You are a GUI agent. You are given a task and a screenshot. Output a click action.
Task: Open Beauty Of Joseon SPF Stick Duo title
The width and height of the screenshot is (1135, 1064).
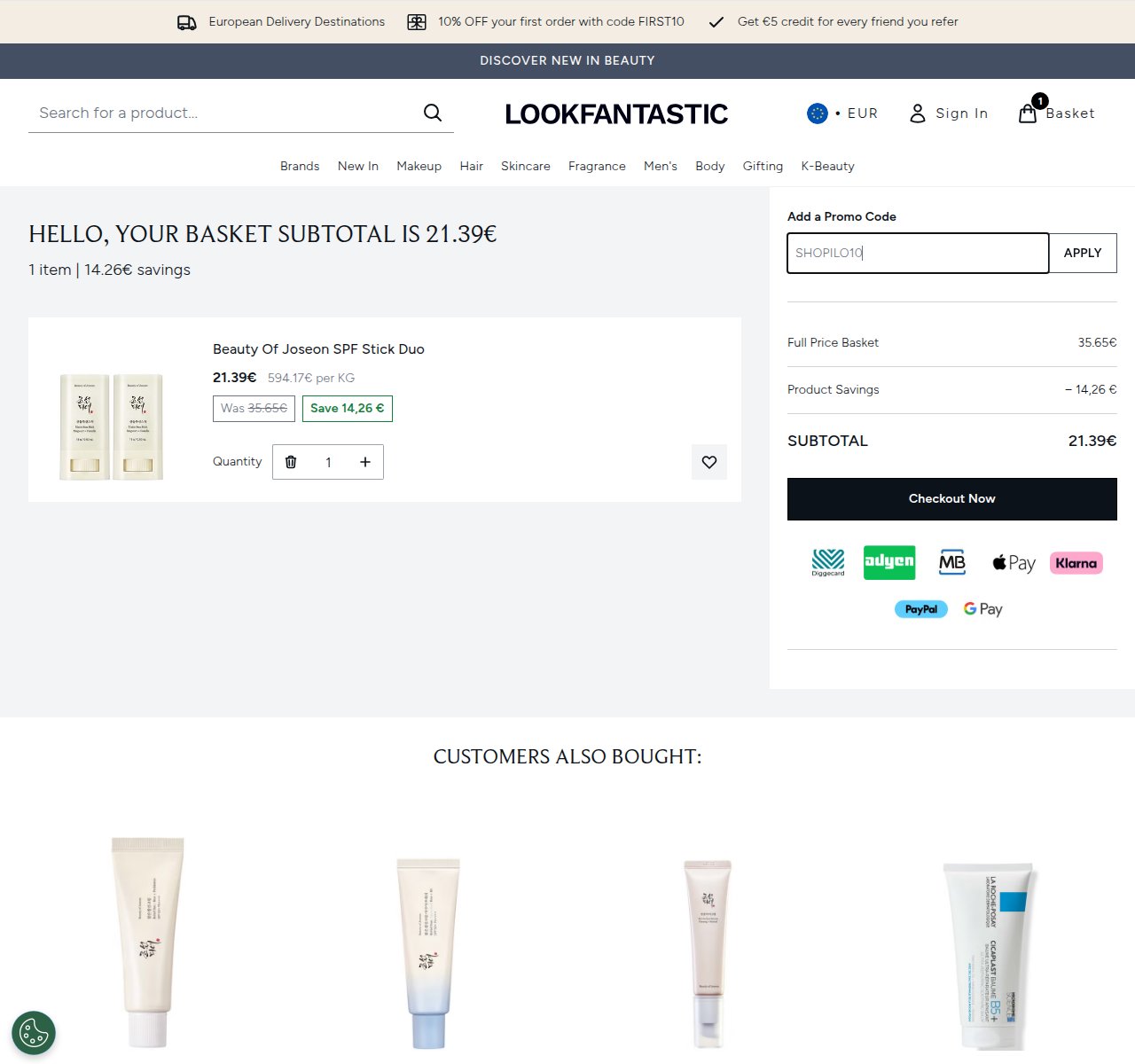[318, 349]
